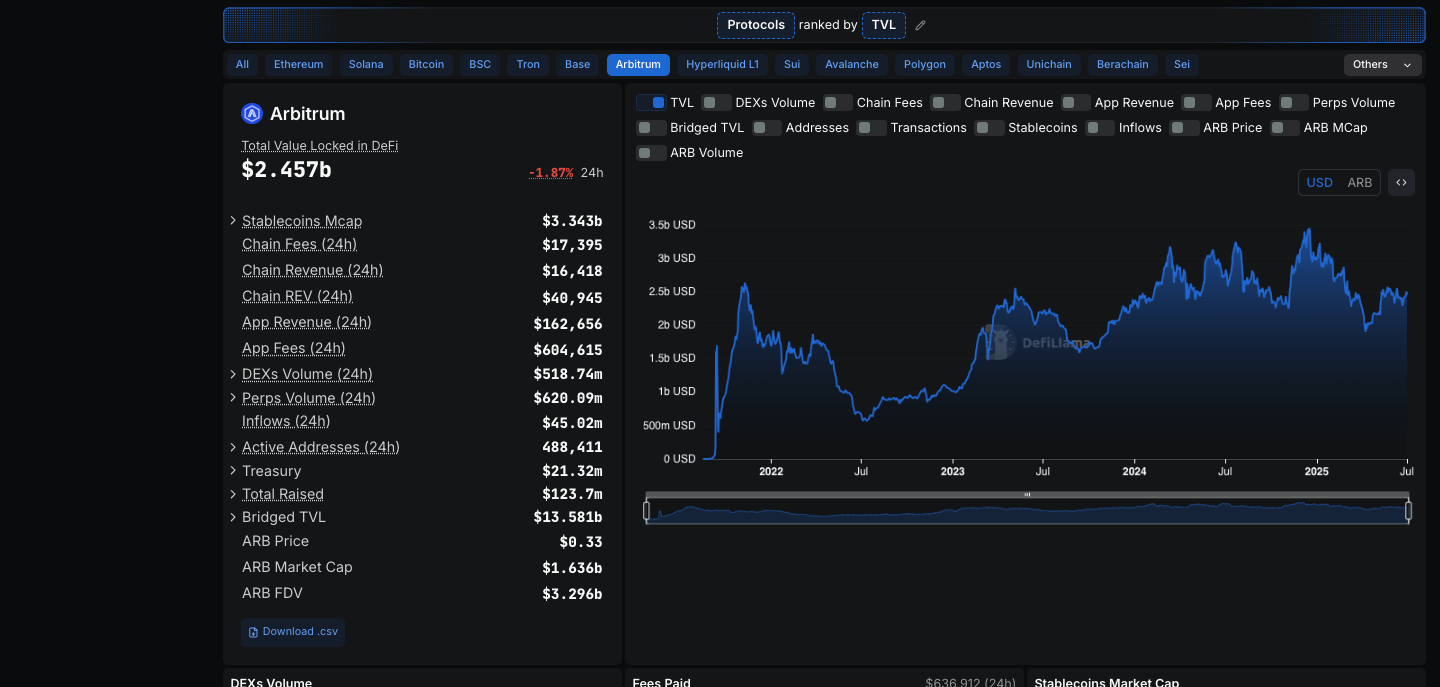Click the Chain Revenue (24h) label
Viewport: 1440px width, 687px height.
pyautogui.click(x=312, y=271)
